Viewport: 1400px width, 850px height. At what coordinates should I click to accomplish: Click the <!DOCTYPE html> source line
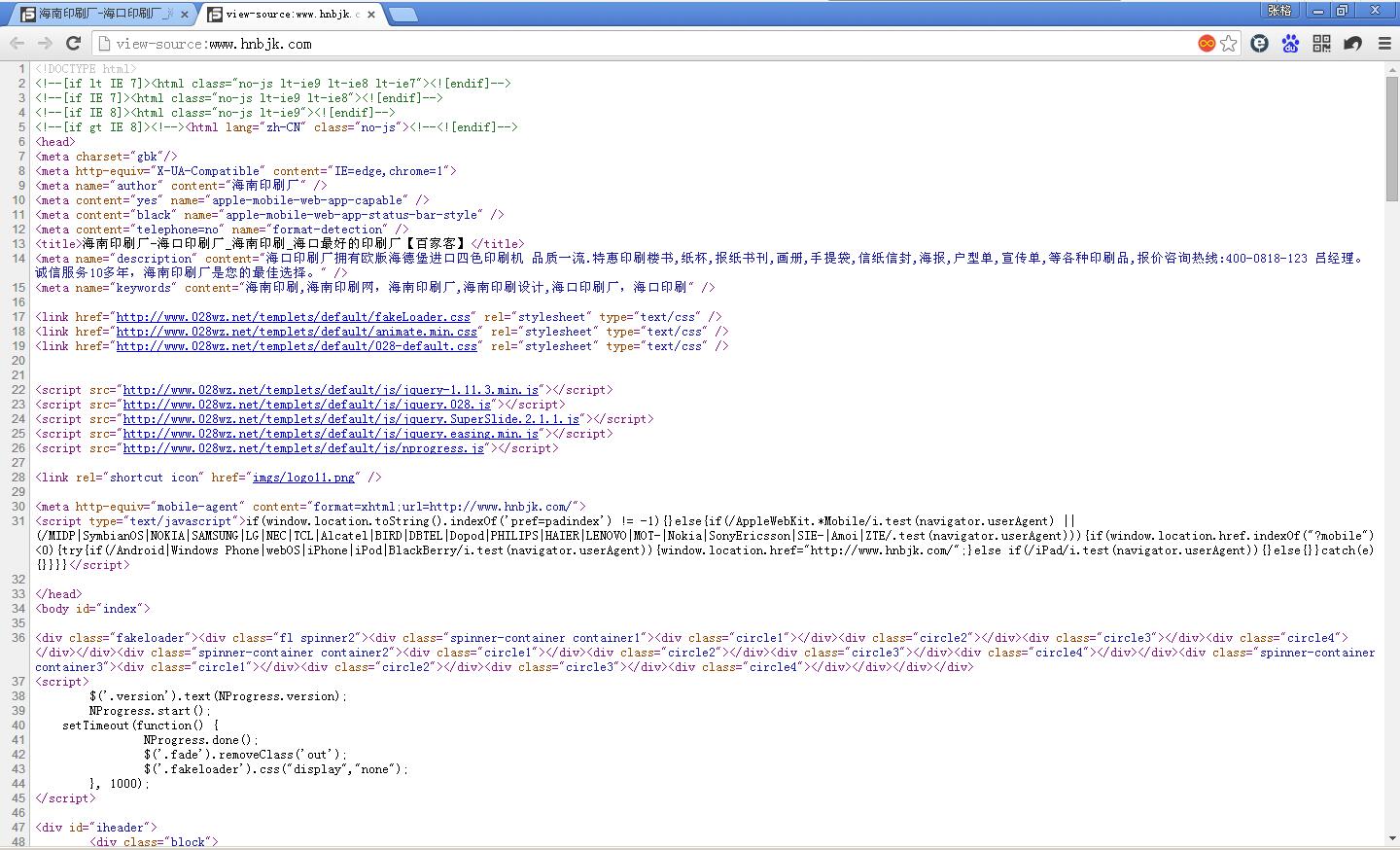click(86, 69)
